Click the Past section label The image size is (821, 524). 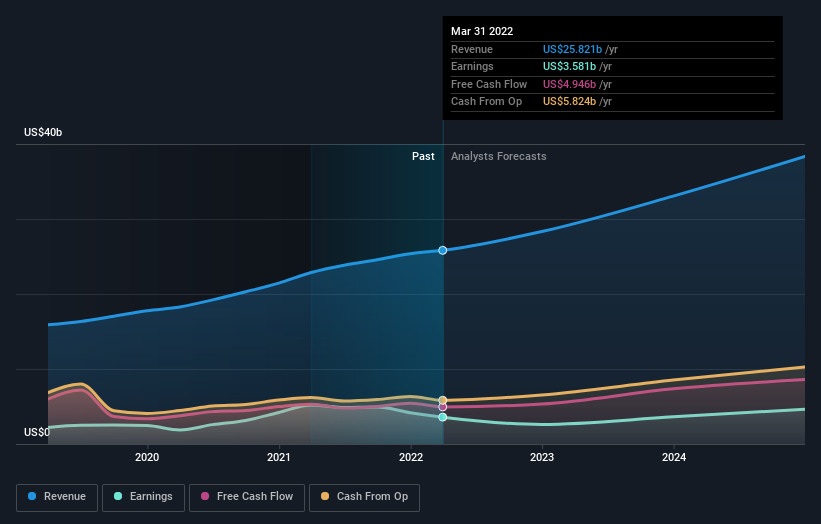423,156
